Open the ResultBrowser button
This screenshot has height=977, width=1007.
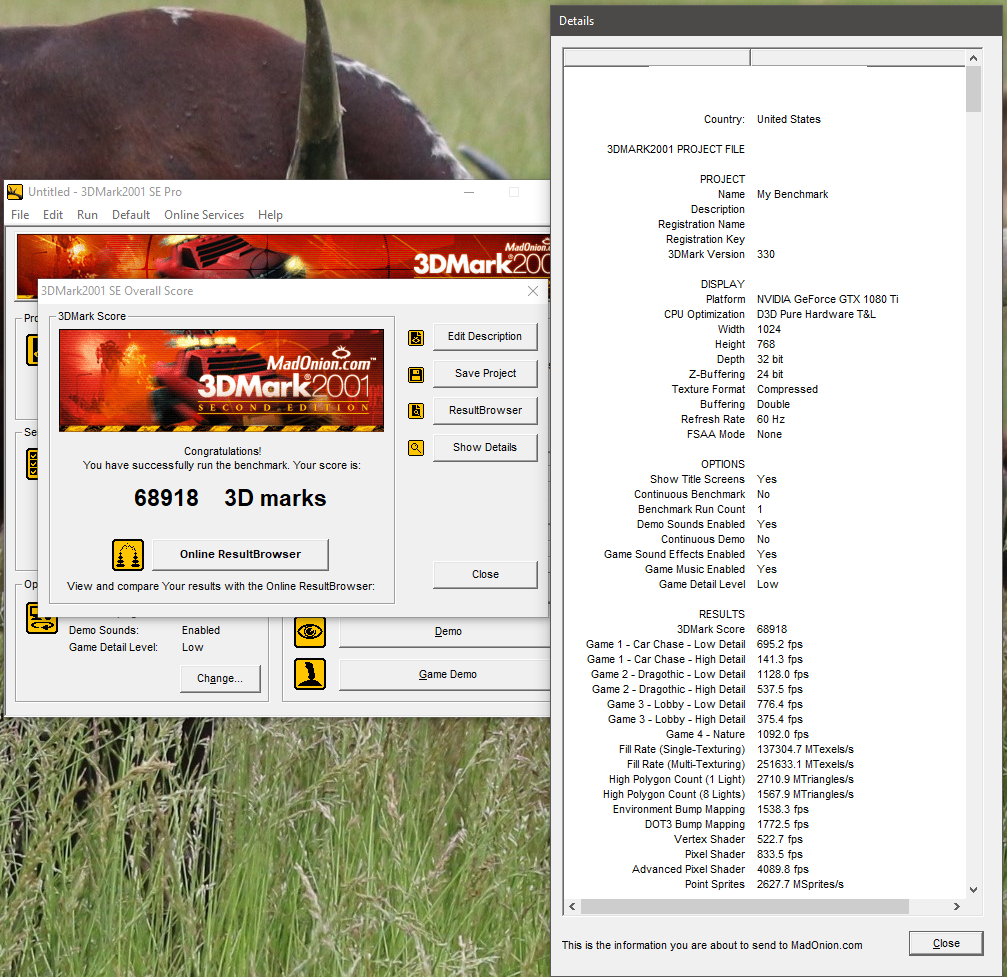click(485, 410)
